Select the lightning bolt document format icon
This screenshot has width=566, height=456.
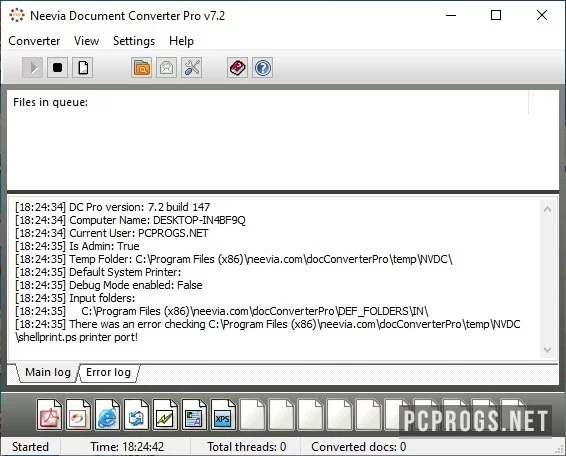coord(165,415)
